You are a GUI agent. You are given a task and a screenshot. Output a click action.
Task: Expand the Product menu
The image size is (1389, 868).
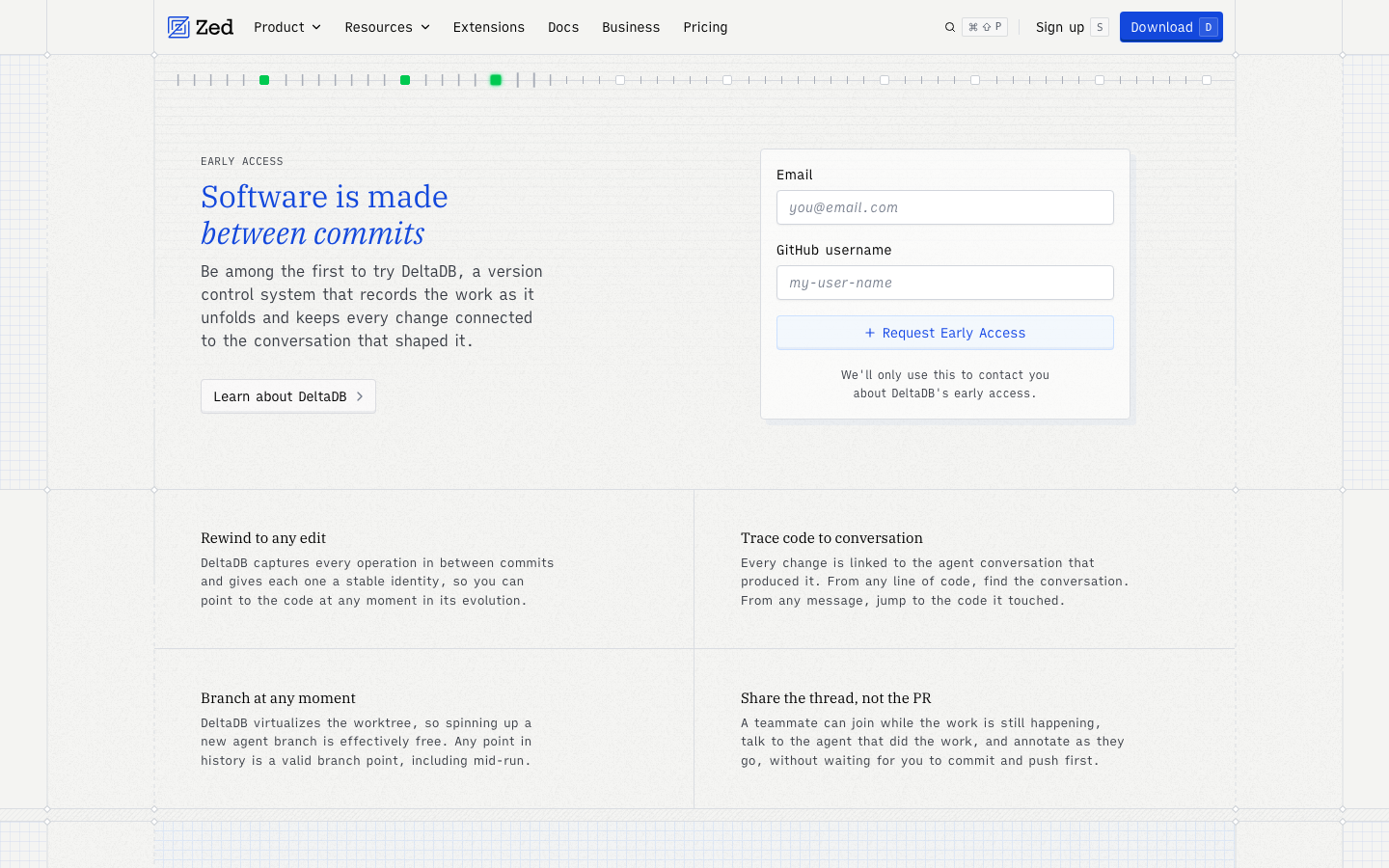point(287,27)
